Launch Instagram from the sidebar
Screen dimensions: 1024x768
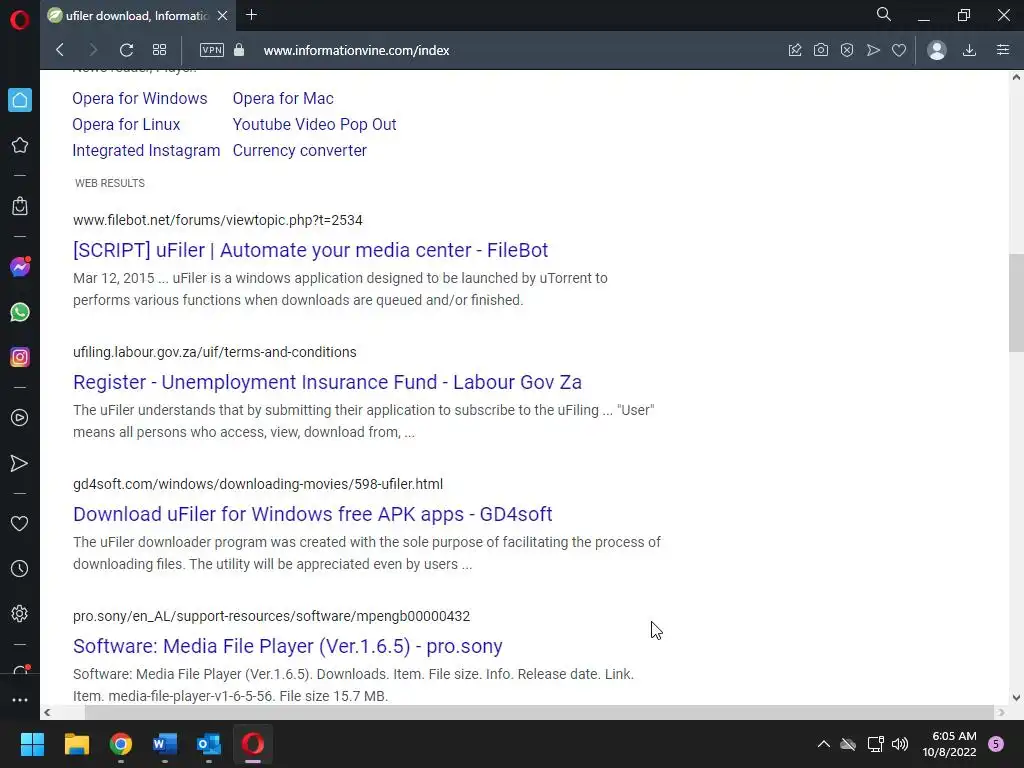pyautogui.click(x=20, y=357)
